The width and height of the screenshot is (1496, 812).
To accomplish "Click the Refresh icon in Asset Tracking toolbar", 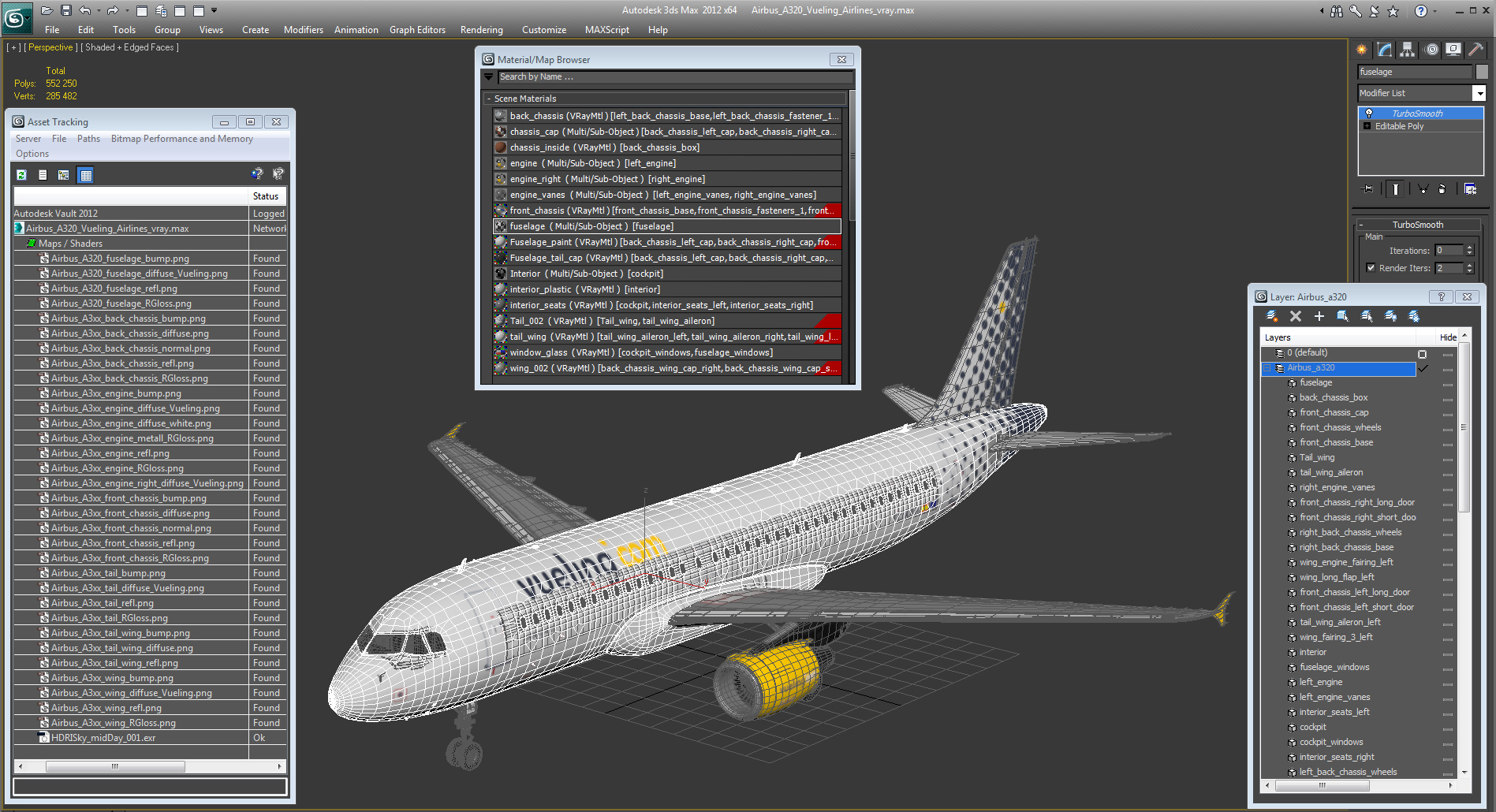I will 22,175.
